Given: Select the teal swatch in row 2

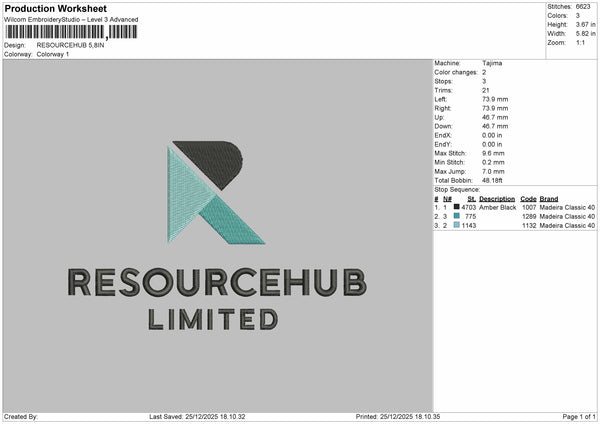Looking at the screenshot, I should [x=457, y=216].
